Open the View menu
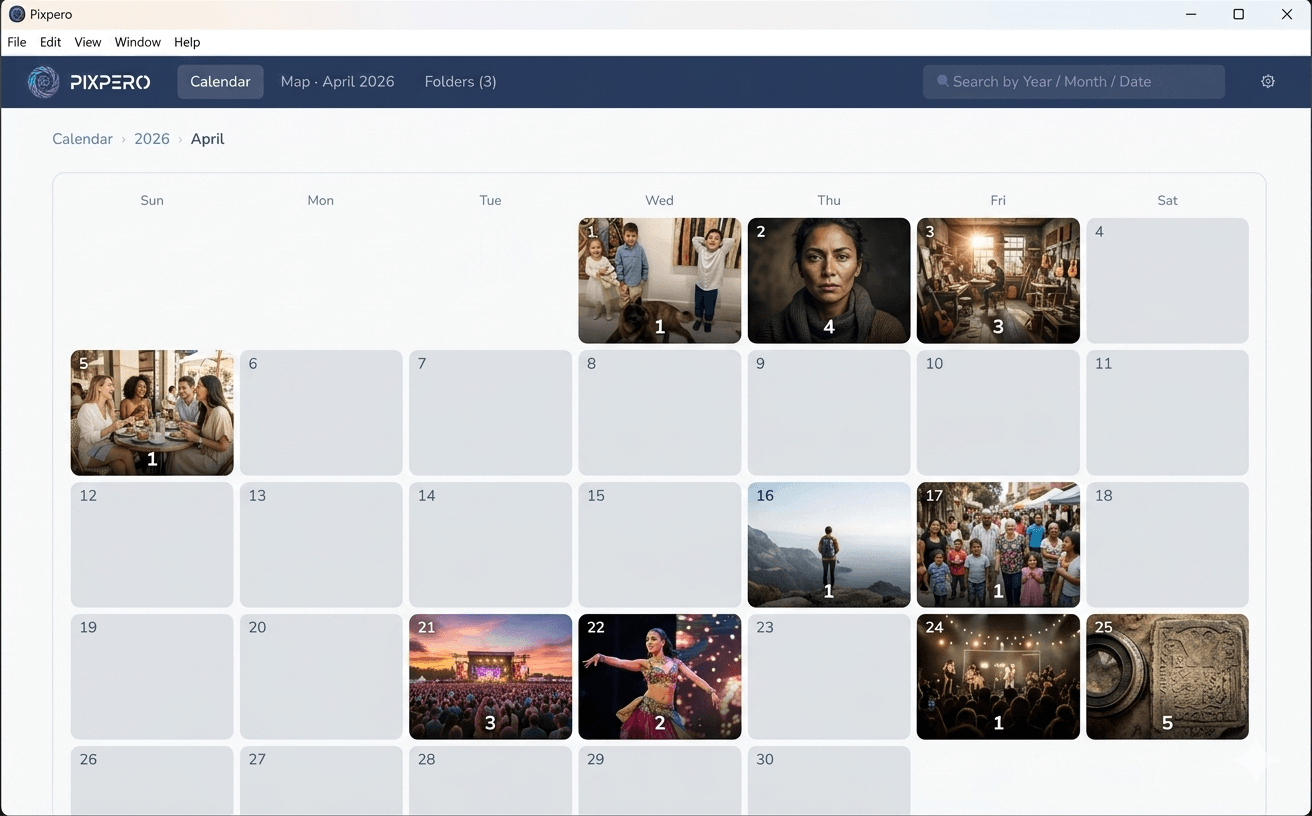This screenshot has width=1312, height=816. tap(88, 42)
